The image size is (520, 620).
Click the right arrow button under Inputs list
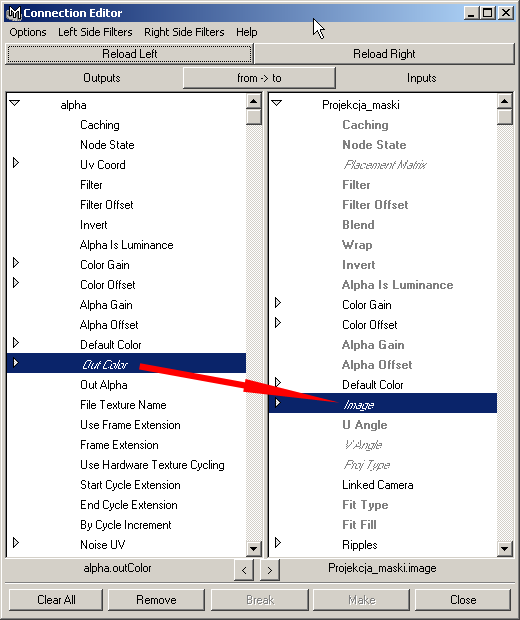270,570
